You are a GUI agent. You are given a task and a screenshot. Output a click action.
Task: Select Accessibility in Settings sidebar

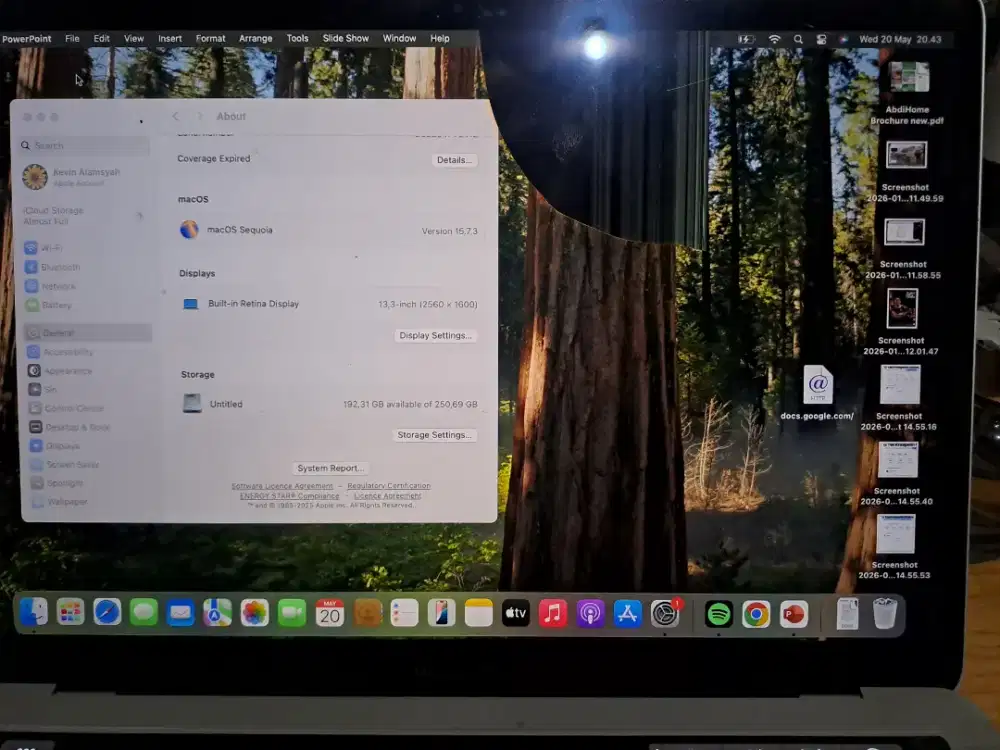[x=89, y=352]
